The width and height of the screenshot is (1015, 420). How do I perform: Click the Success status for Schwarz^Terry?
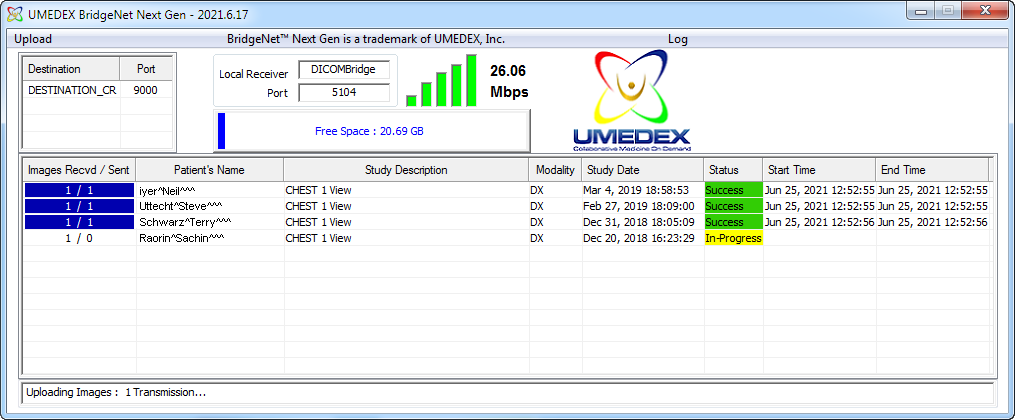tap(732, 222)
